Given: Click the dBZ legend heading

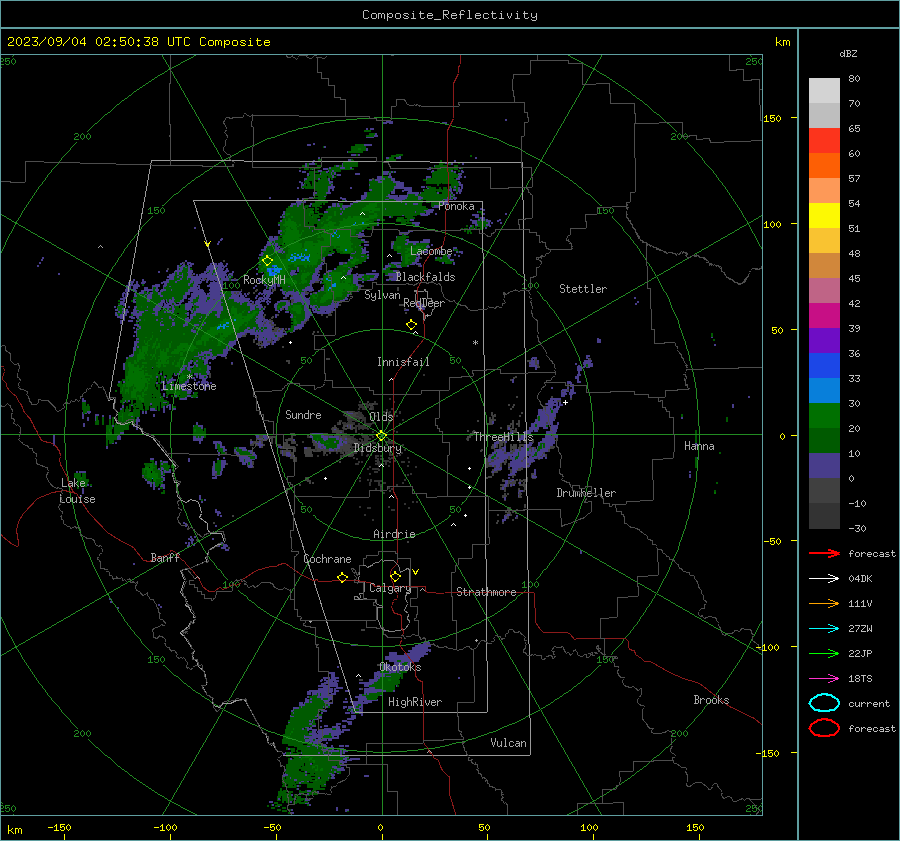Looking at the screenshot, I should pyautogui.click(x=848, y=53).
